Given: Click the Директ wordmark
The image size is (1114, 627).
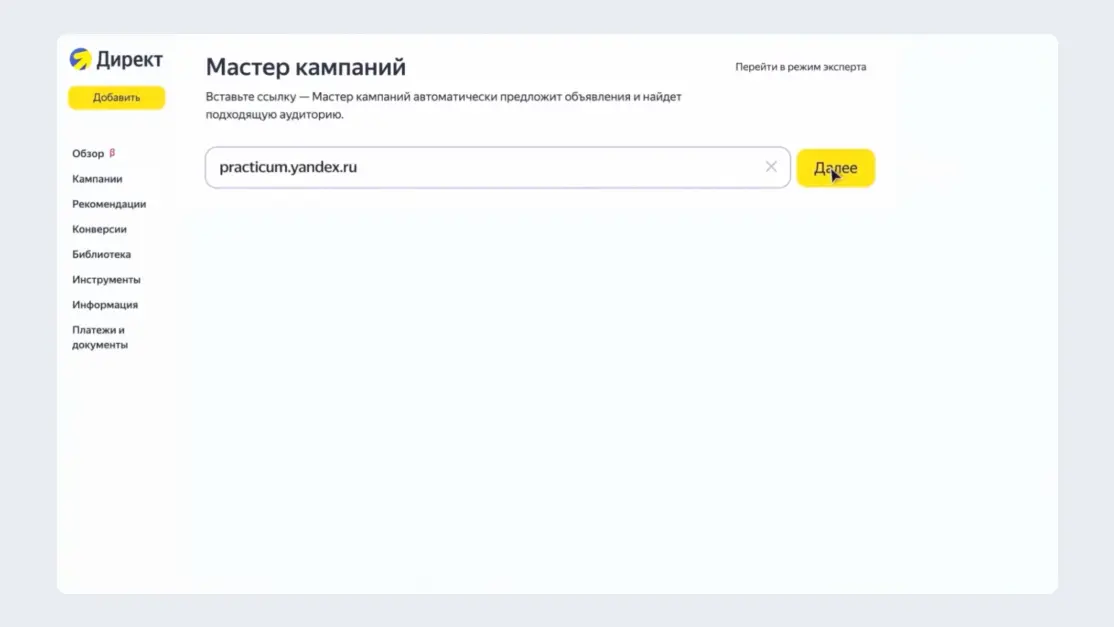Looking at the screenshot, I should [x=129, y=60].
